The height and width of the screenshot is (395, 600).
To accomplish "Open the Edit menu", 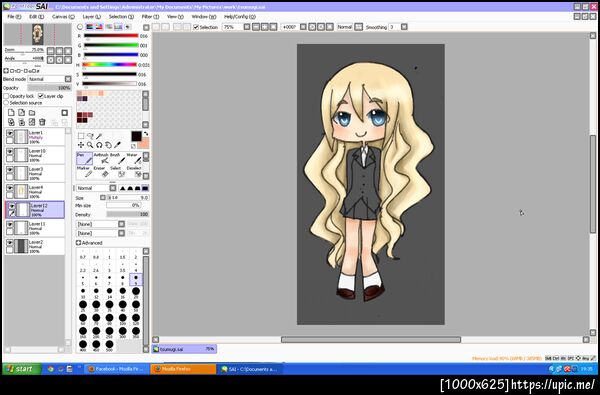I will point(37,17).
